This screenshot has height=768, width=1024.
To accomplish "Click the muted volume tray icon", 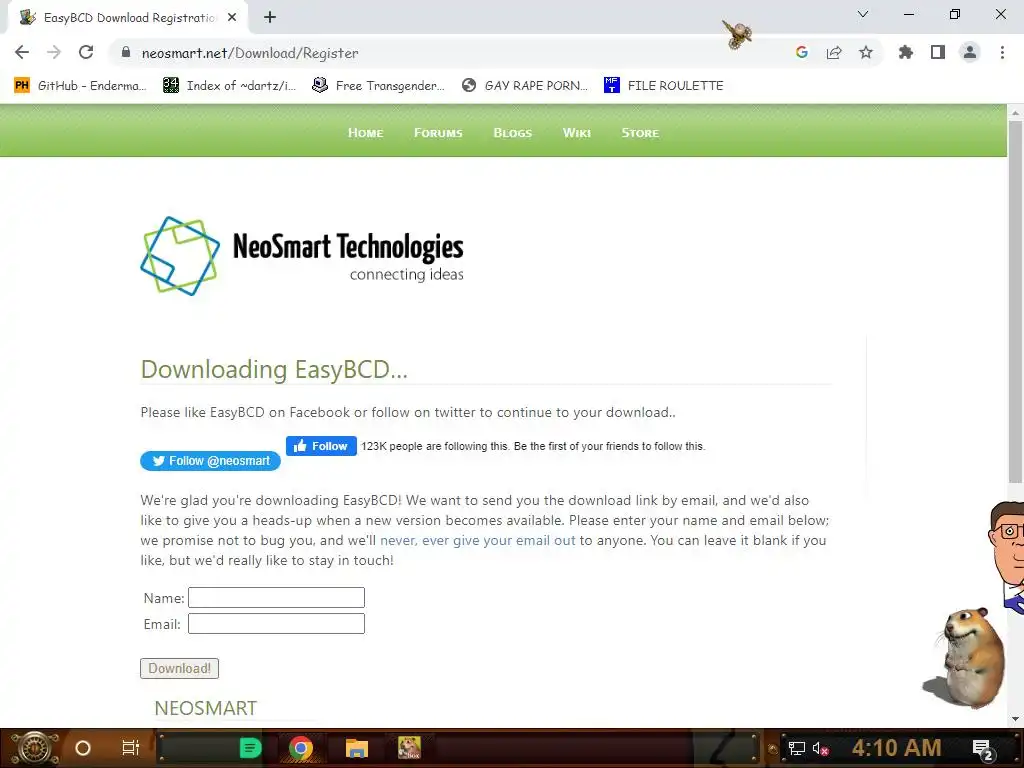I will pyautogui.click(x=821, y=748).
